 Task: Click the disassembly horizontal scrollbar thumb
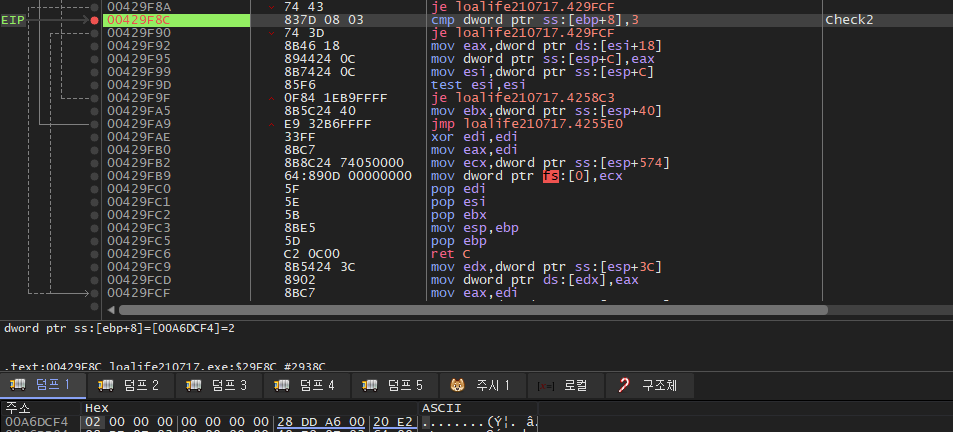[473, 310]
